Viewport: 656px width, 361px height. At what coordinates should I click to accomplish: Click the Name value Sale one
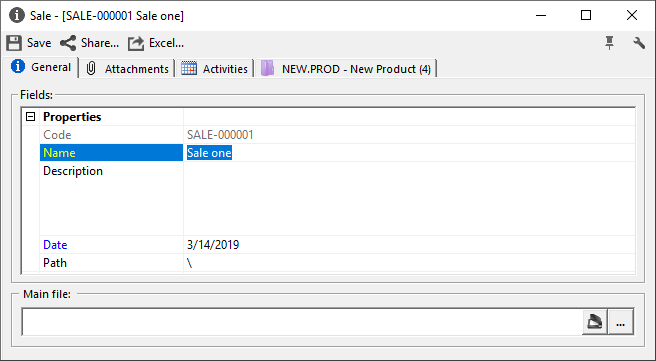209,153
